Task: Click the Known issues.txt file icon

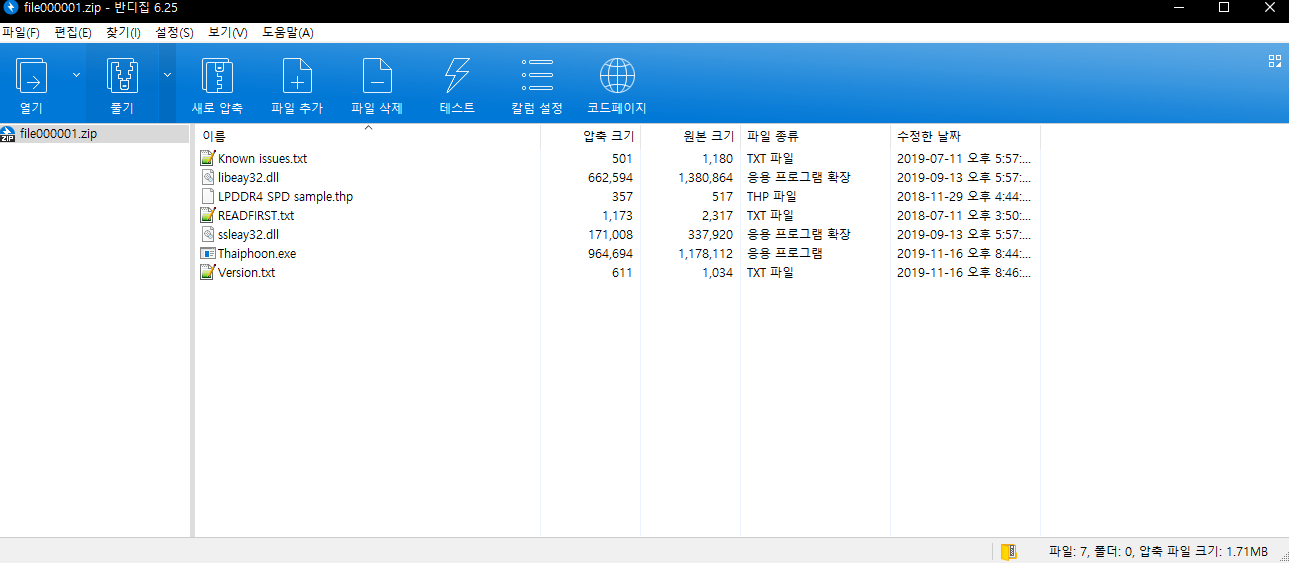Action: click(x=207, y=158)
